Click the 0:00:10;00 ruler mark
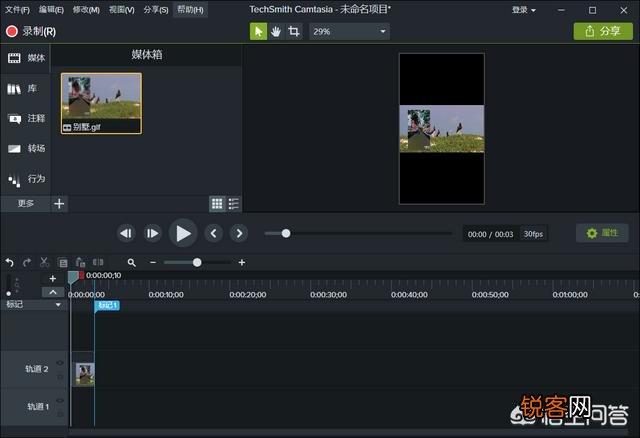640x438 pixels. point(166,295)
